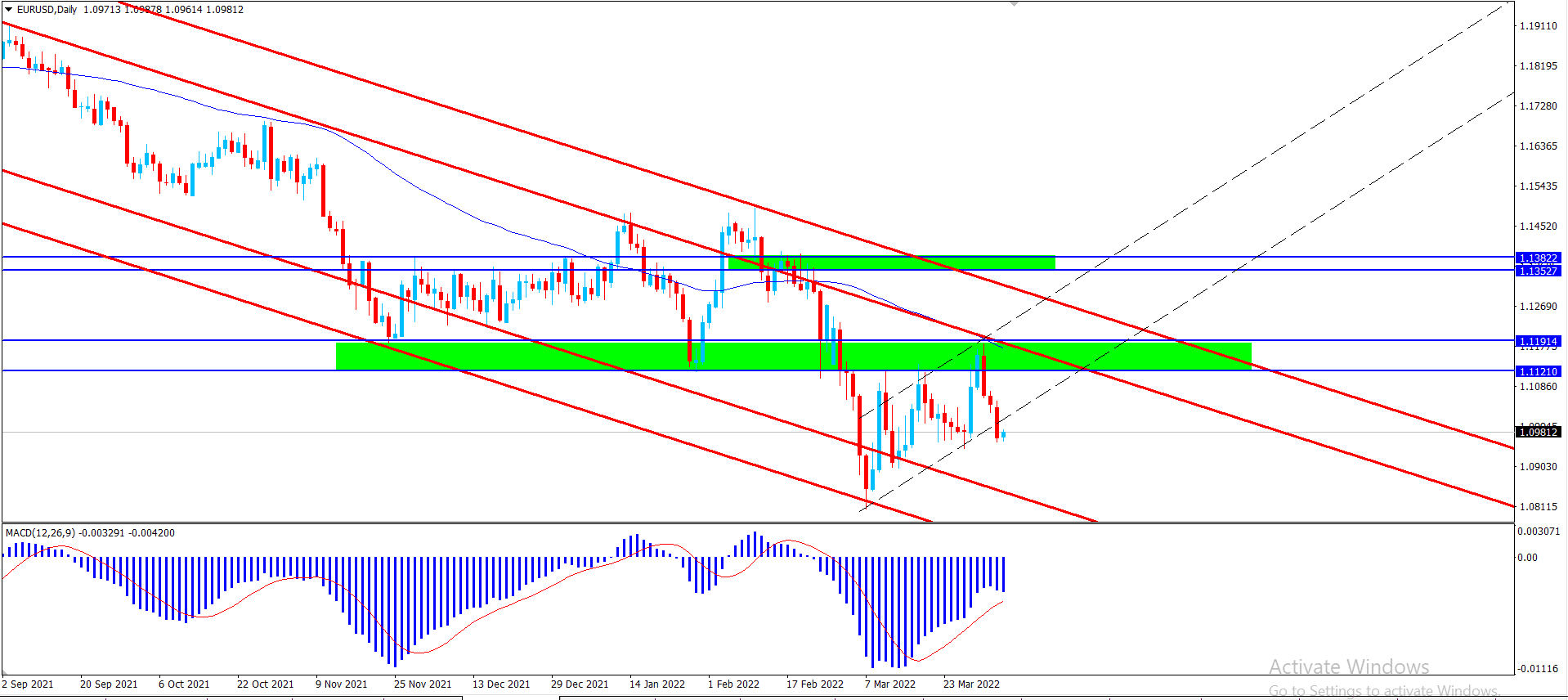
Task: Click the 1.17280 price scale label
Action: coord(1538,106)
